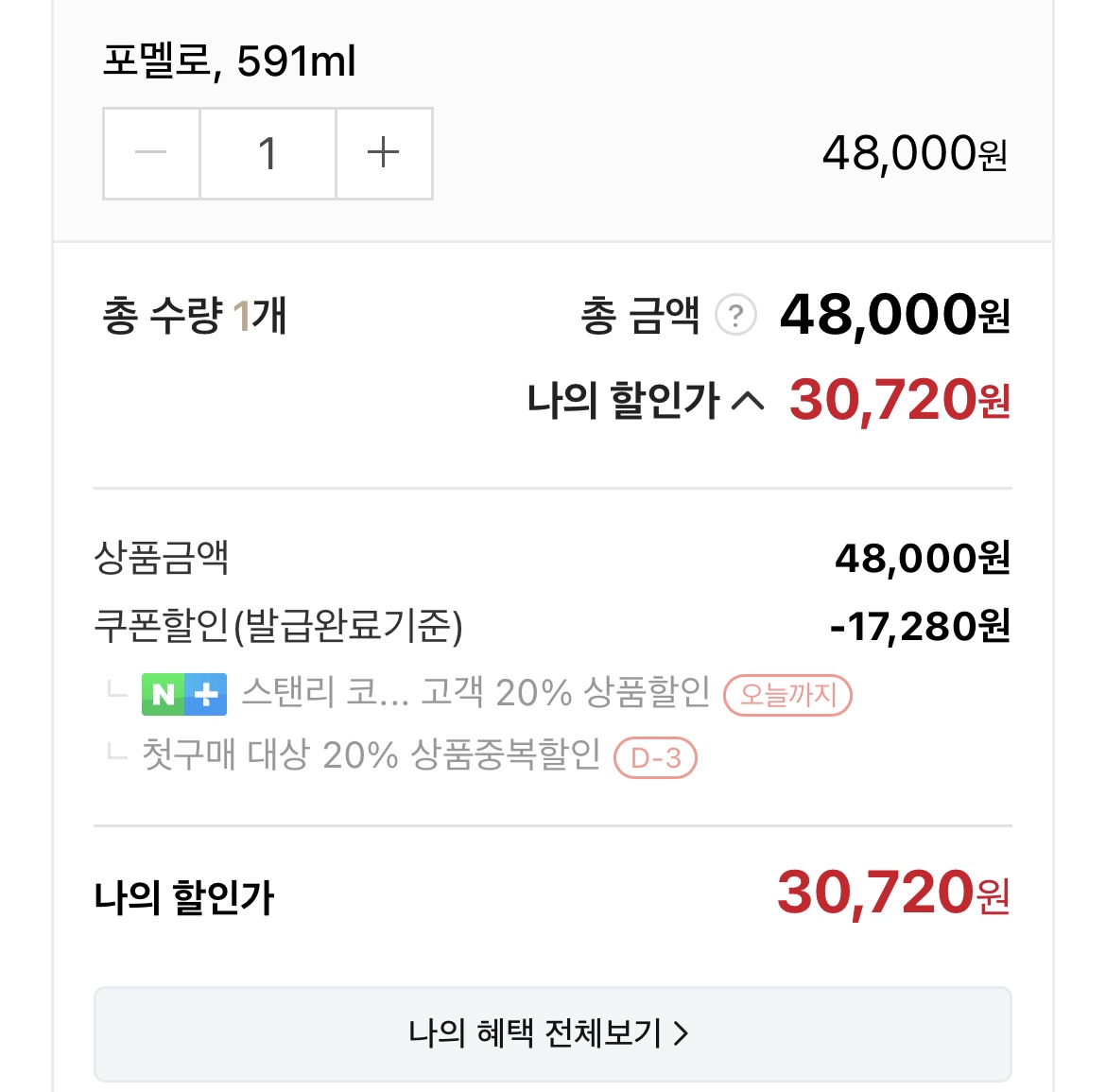The image size is (1106, 1092).
Task: Click the quantity field showing 1
Action: click(x=268, y=153)
